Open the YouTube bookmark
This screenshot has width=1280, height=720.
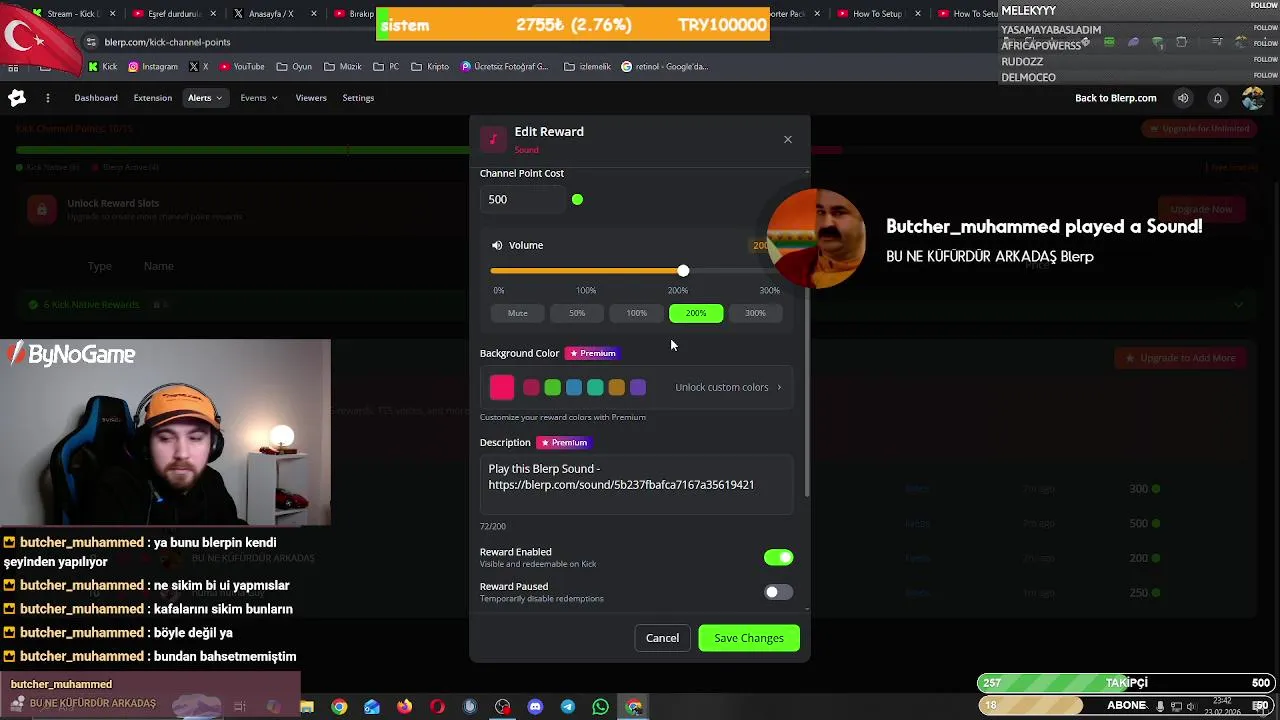(241, 67)
